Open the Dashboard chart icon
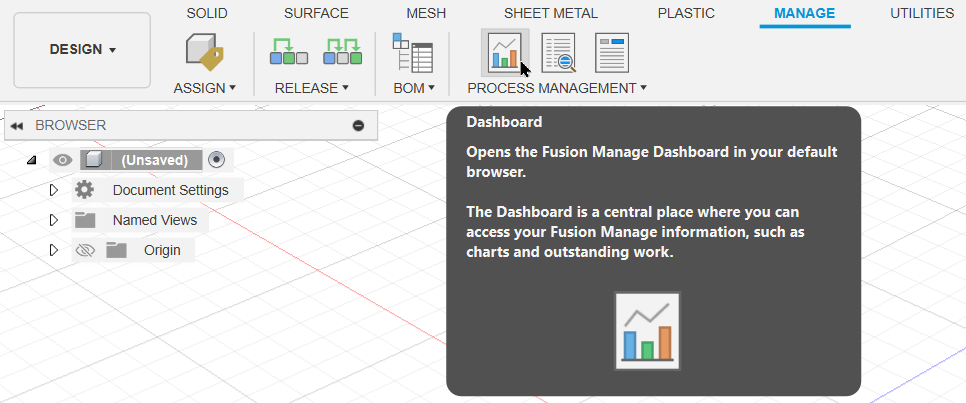The image size is (966, 403). pyautogui.click(x=505, y=52)
